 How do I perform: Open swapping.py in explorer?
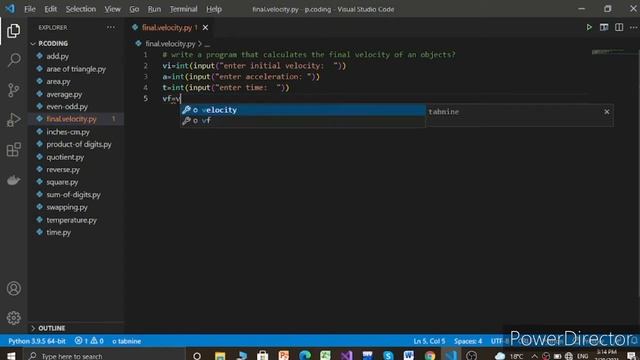[x=67, y=207]
